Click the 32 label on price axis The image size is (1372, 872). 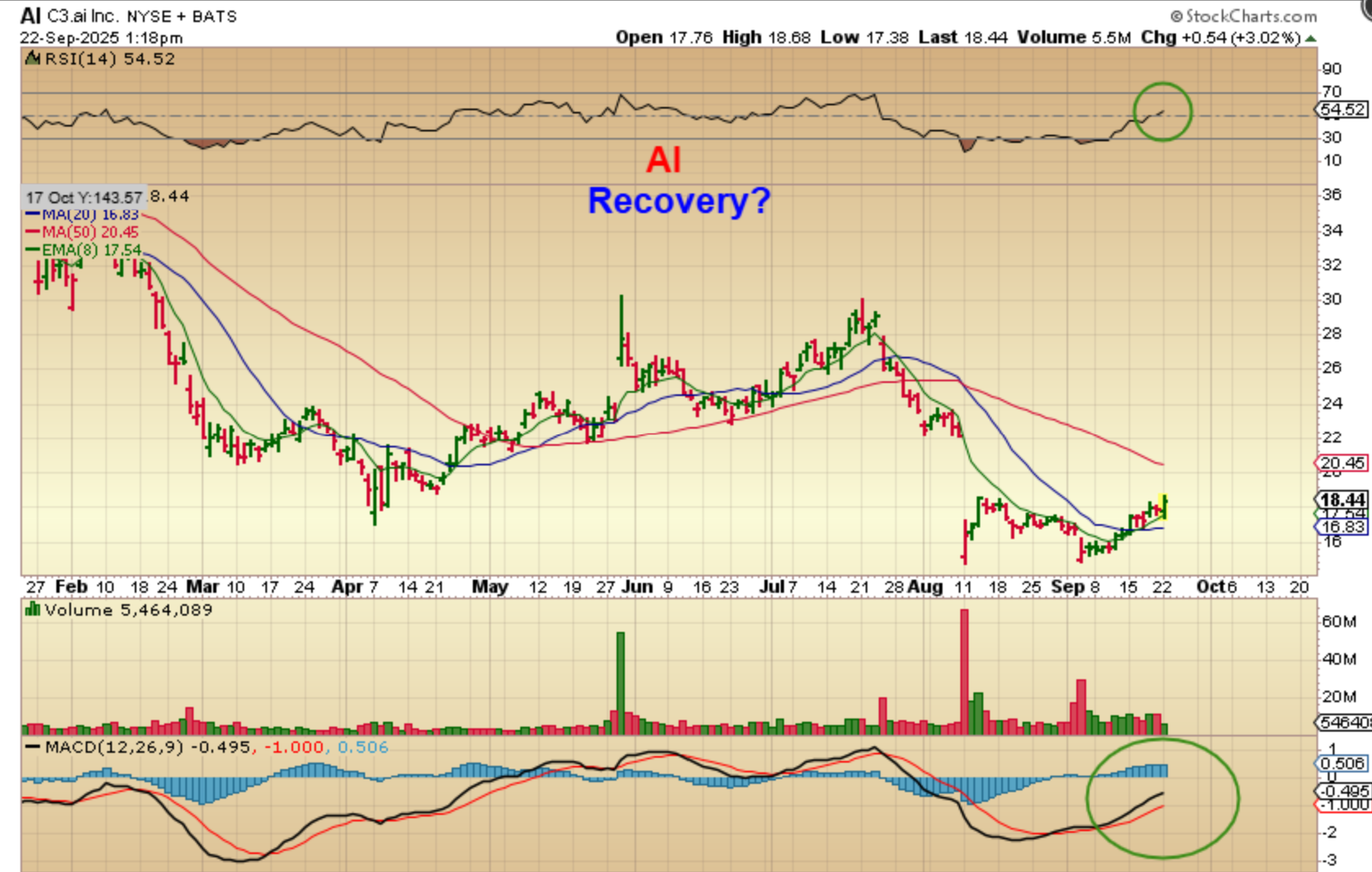[1332, 265]
